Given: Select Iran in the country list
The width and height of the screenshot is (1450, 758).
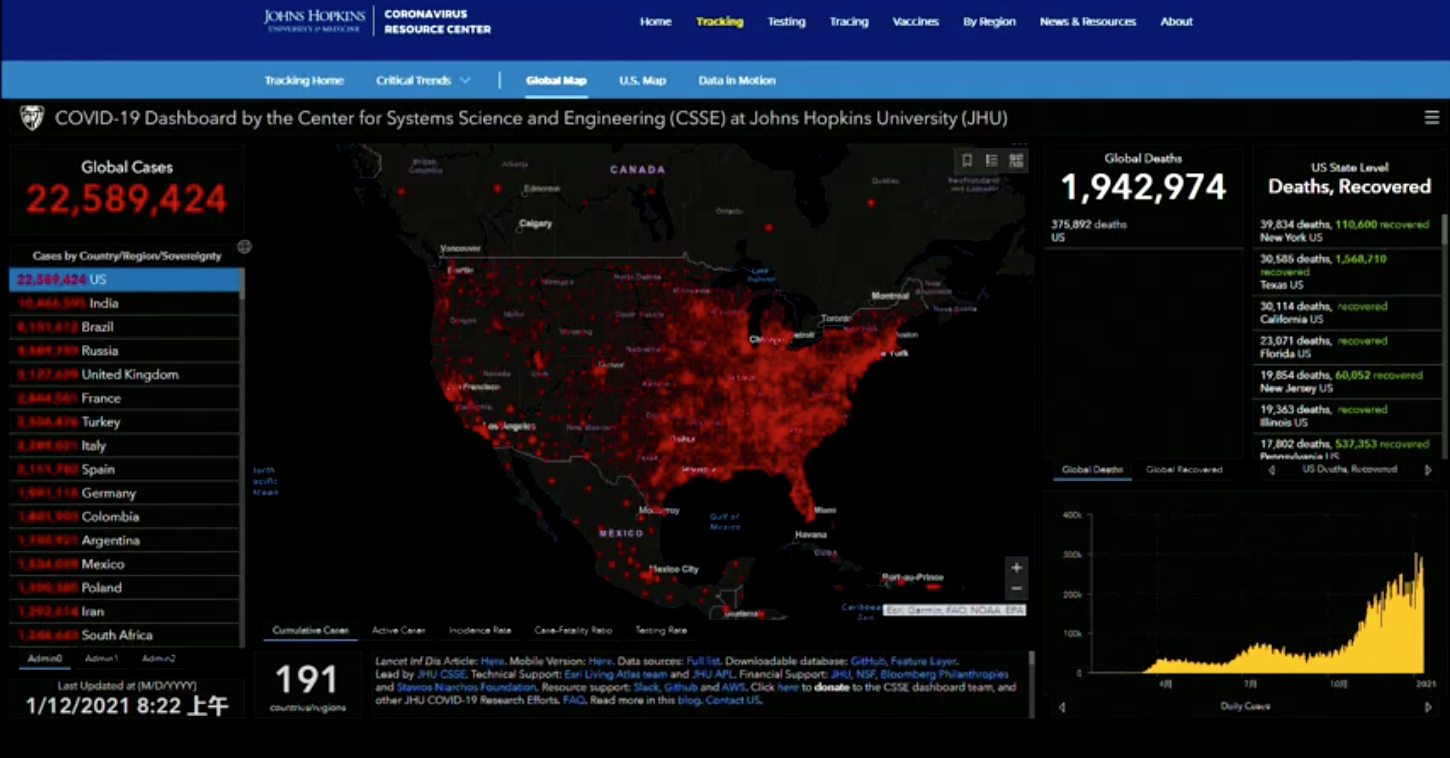Looking at the screenshot, I should pos(125,611).
